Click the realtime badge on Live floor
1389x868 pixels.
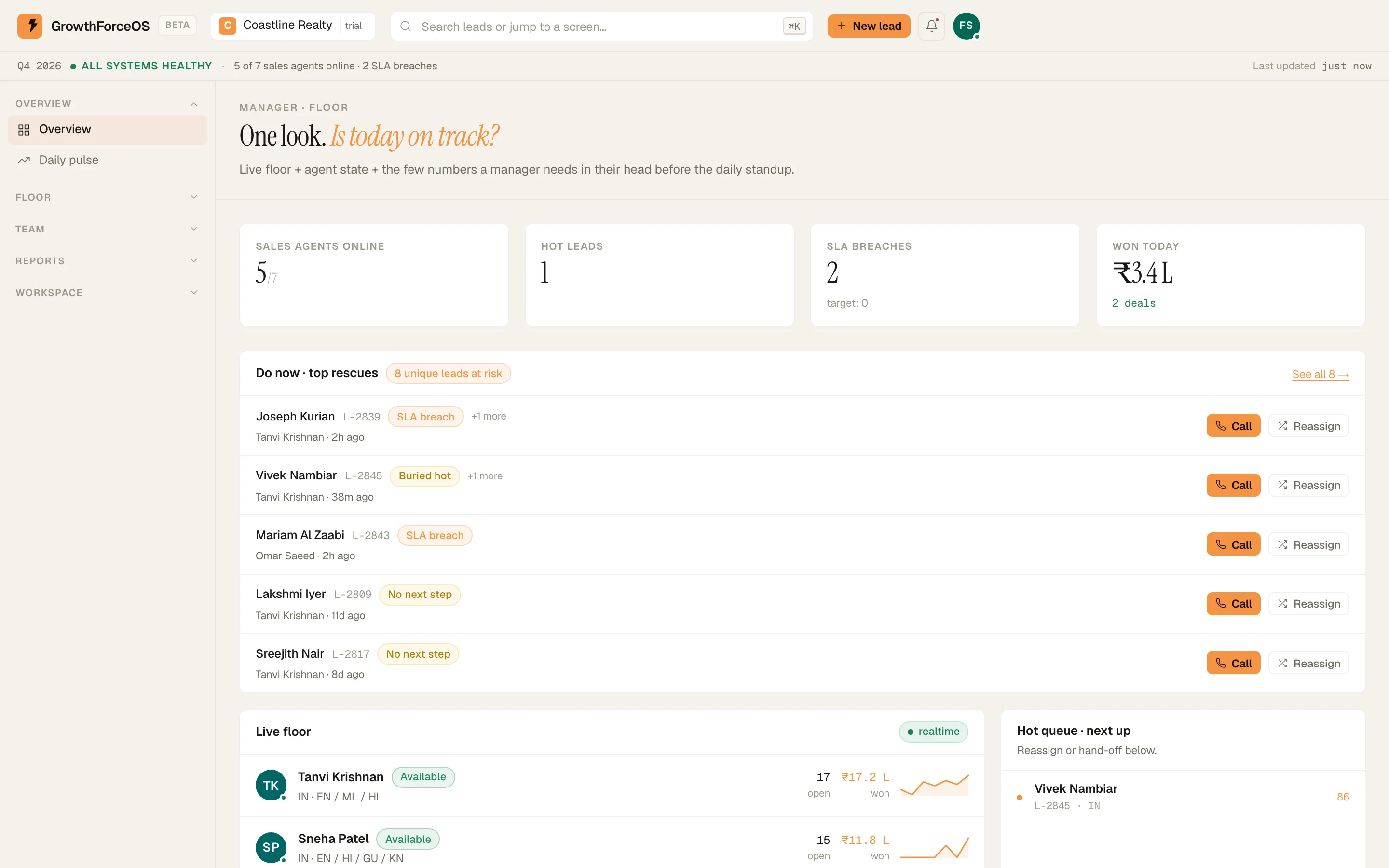pyautogui.click(x=933, y=732)
